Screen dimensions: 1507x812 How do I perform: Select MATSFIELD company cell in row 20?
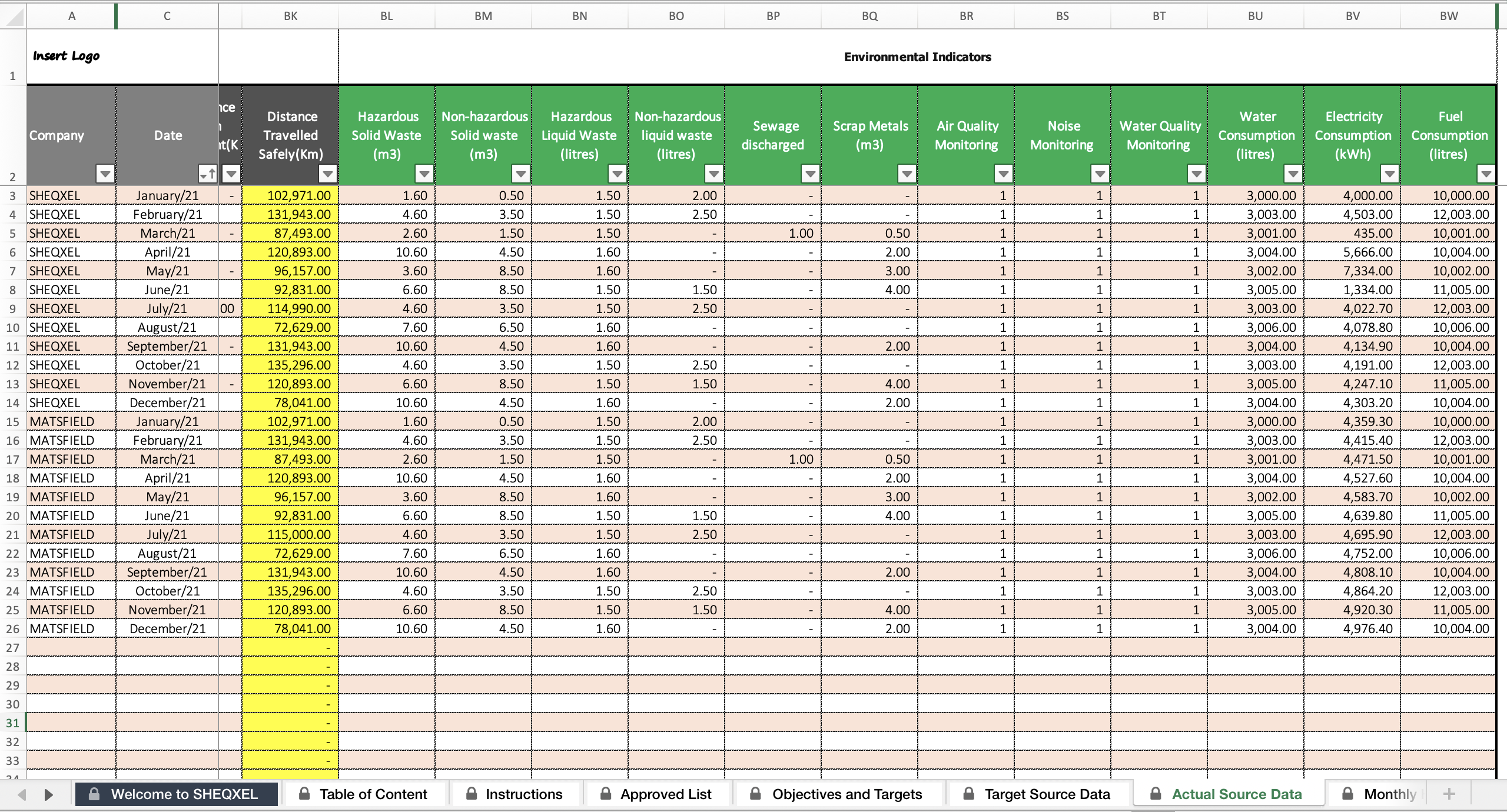(71, 515)
